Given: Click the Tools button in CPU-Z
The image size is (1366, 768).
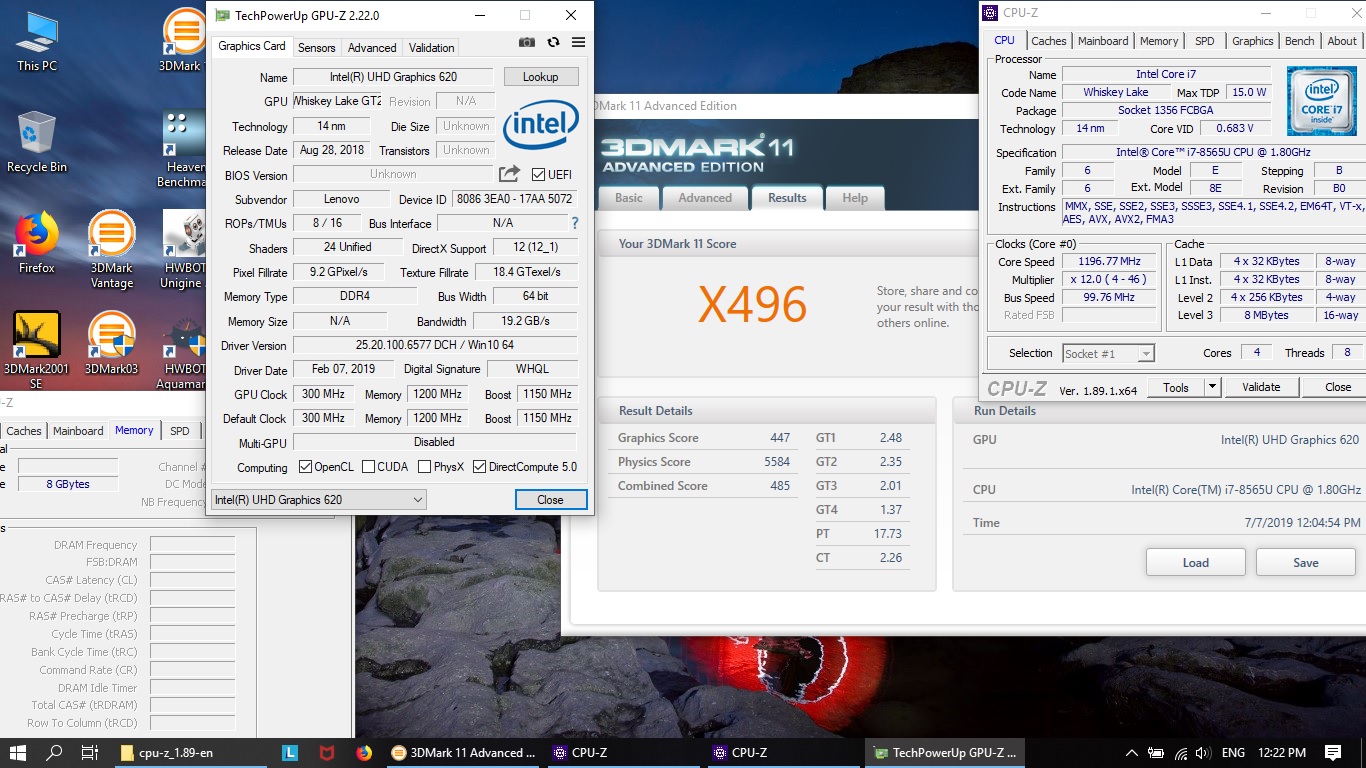Looking at the screenshot, I should pos(1176,387).
